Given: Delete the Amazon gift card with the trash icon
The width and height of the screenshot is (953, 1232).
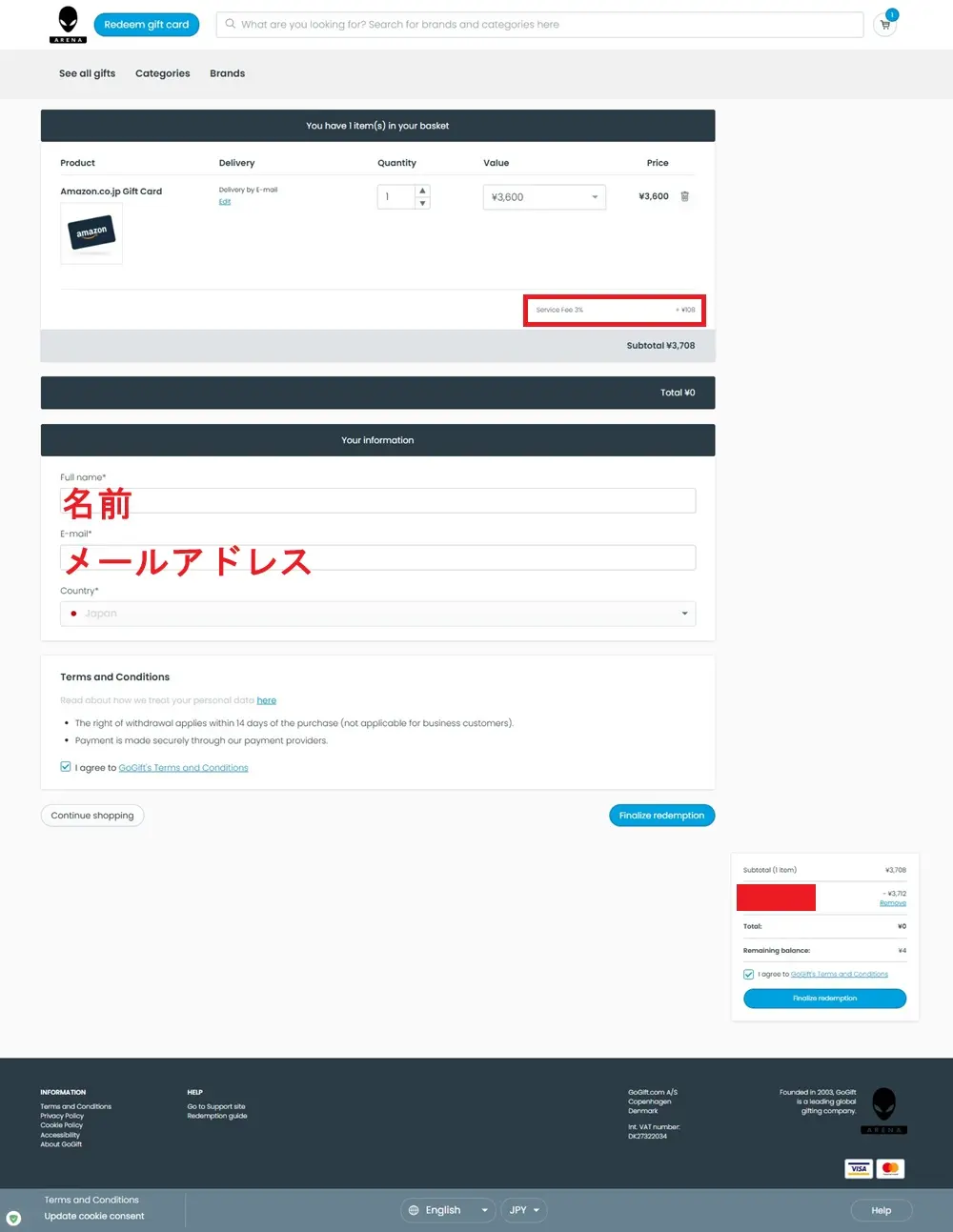Looking at the screenshot, I should coord(684,195).
